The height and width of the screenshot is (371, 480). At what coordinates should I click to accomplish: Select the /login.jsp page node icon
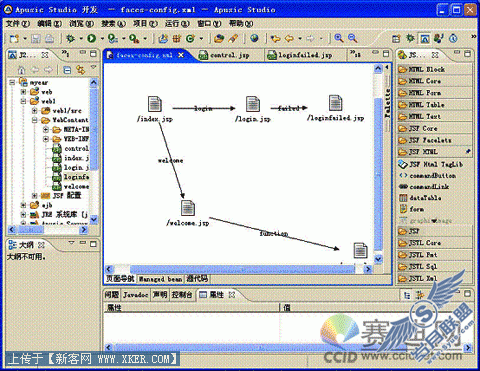pos(253,104)
